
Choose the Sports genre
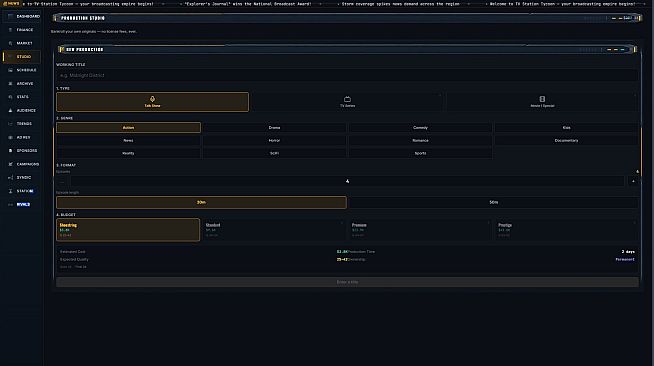tap(420, 153)
